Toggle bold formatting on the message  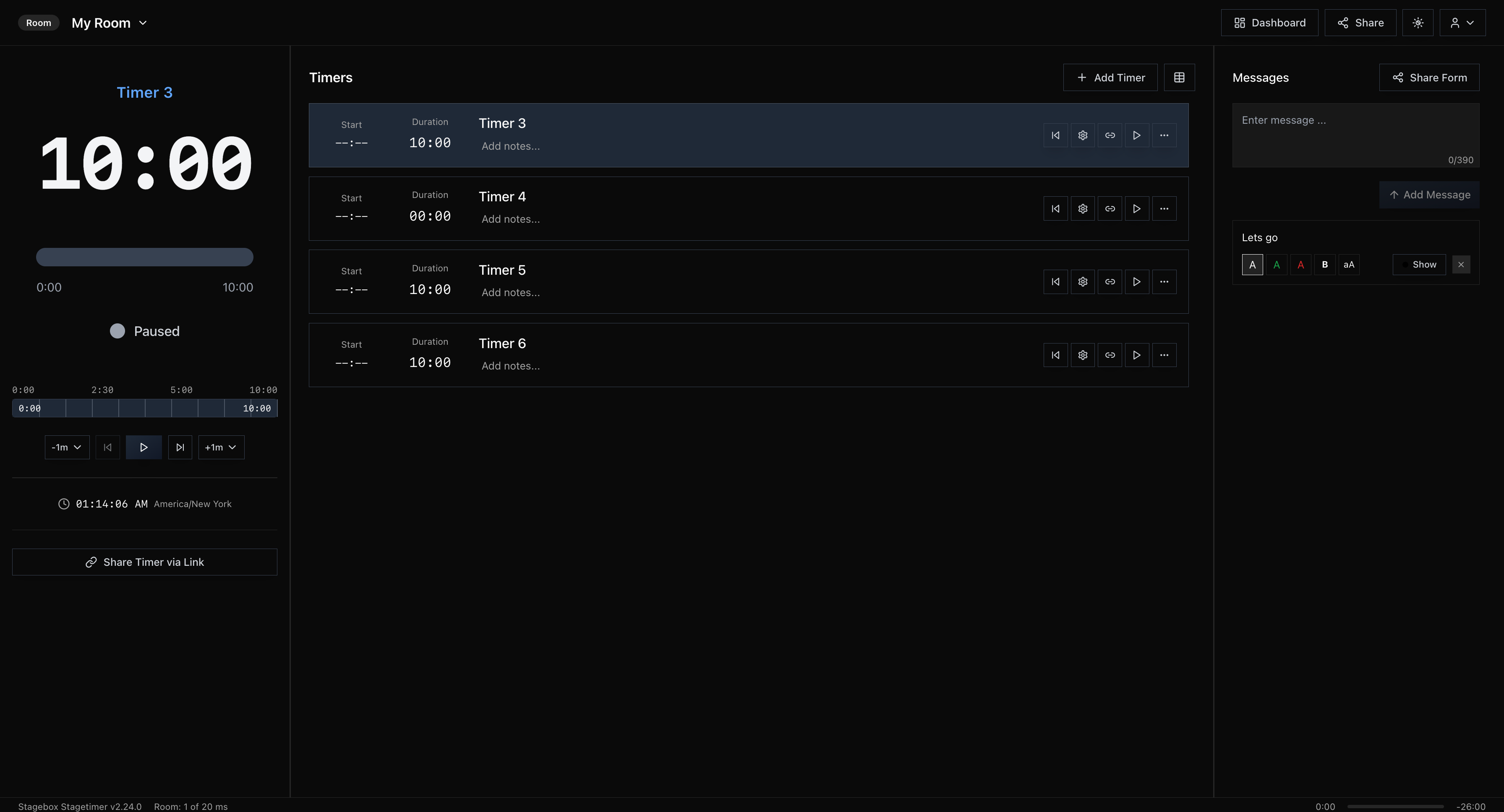point(1325,265)
